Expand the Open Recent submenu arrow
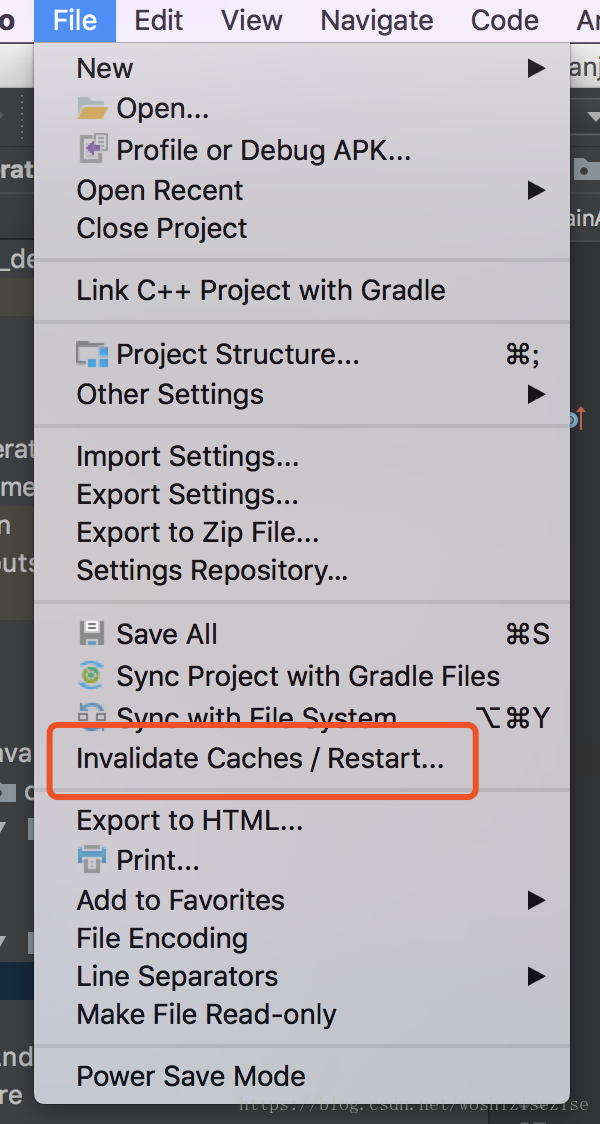600x1124 pixels. coord(536,190)
